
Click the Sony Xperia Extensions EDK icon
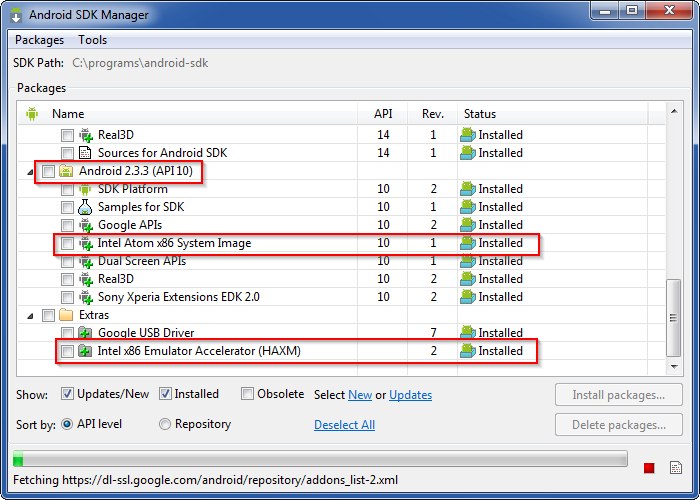coord(86,297)
